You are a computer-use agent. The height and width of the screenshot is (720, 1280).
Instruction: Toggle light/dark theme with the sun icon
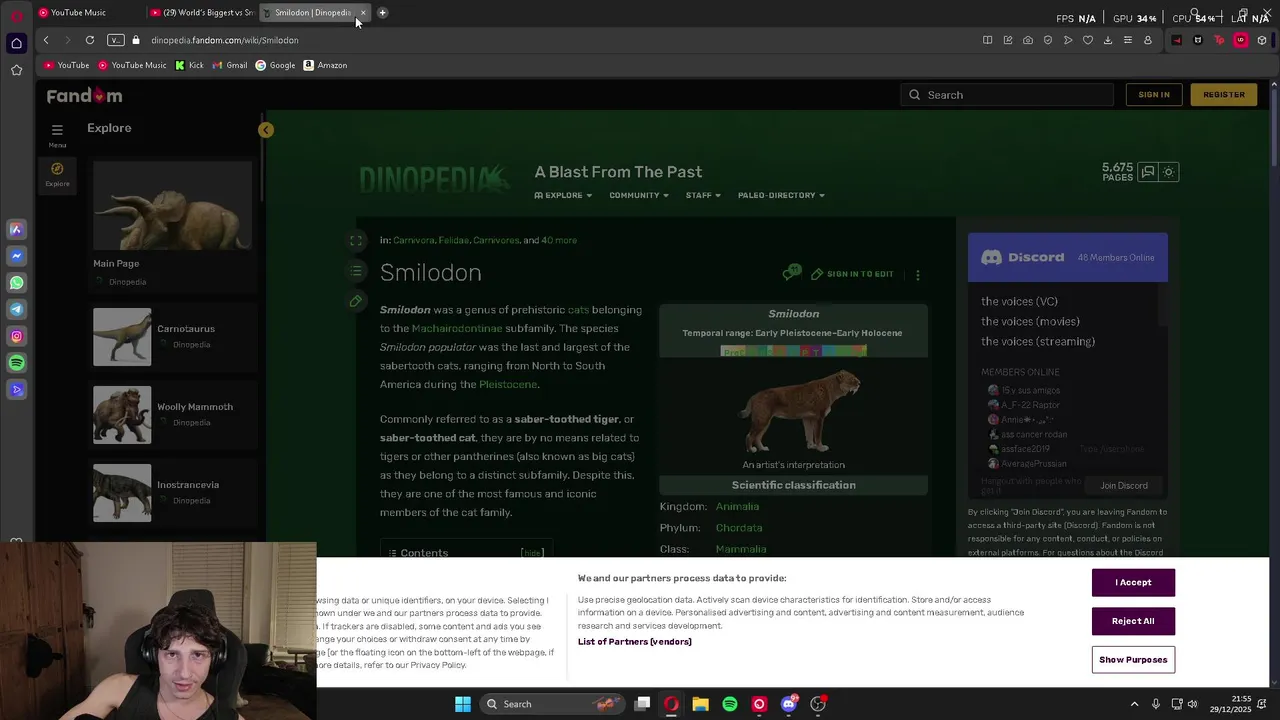pyautogui.click(x=1168, y=172)
